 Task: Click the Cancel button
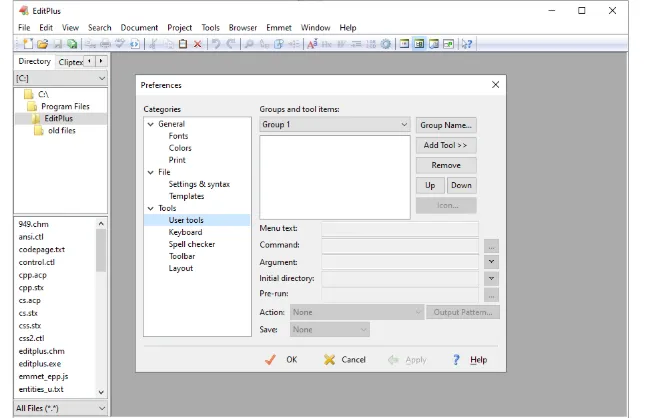(x=345, y=360)
